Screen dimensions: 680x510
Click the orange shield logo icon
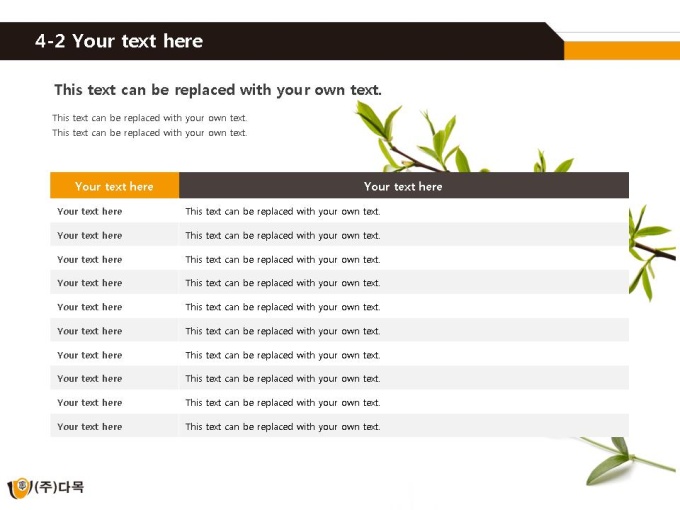click(20, 488)
